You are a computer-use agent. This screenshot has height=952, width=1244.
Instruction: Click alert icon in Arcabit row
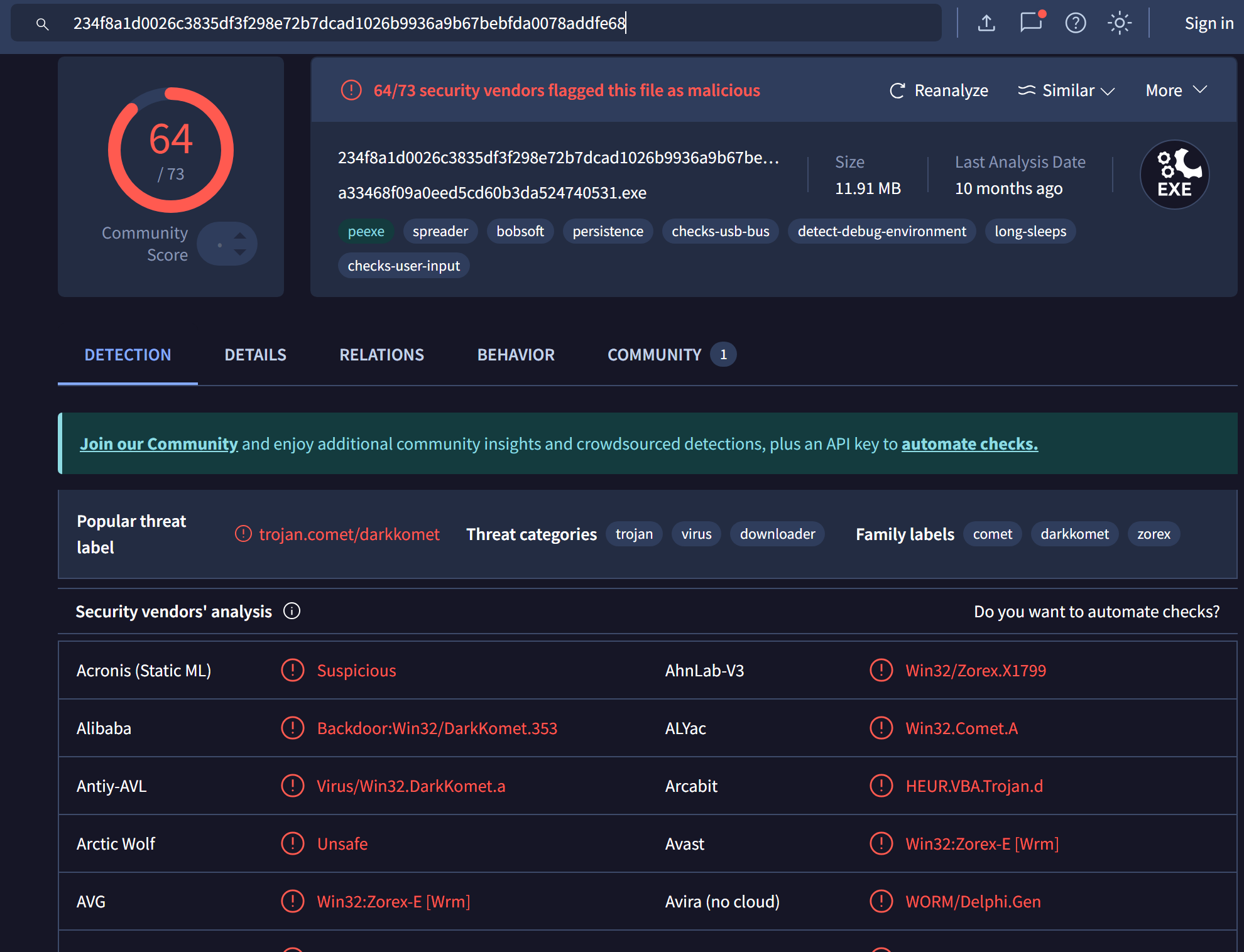pos(881,786)
